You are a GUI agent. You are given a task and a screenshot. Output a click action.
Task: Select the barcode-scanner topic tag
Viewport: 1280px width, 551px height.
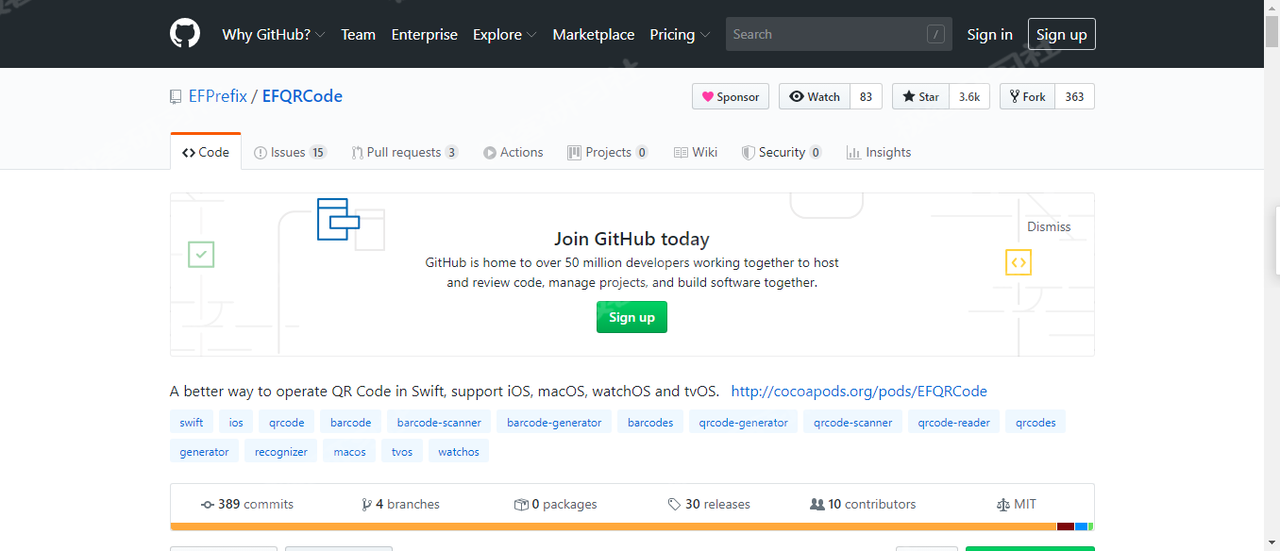pos(439,422)
